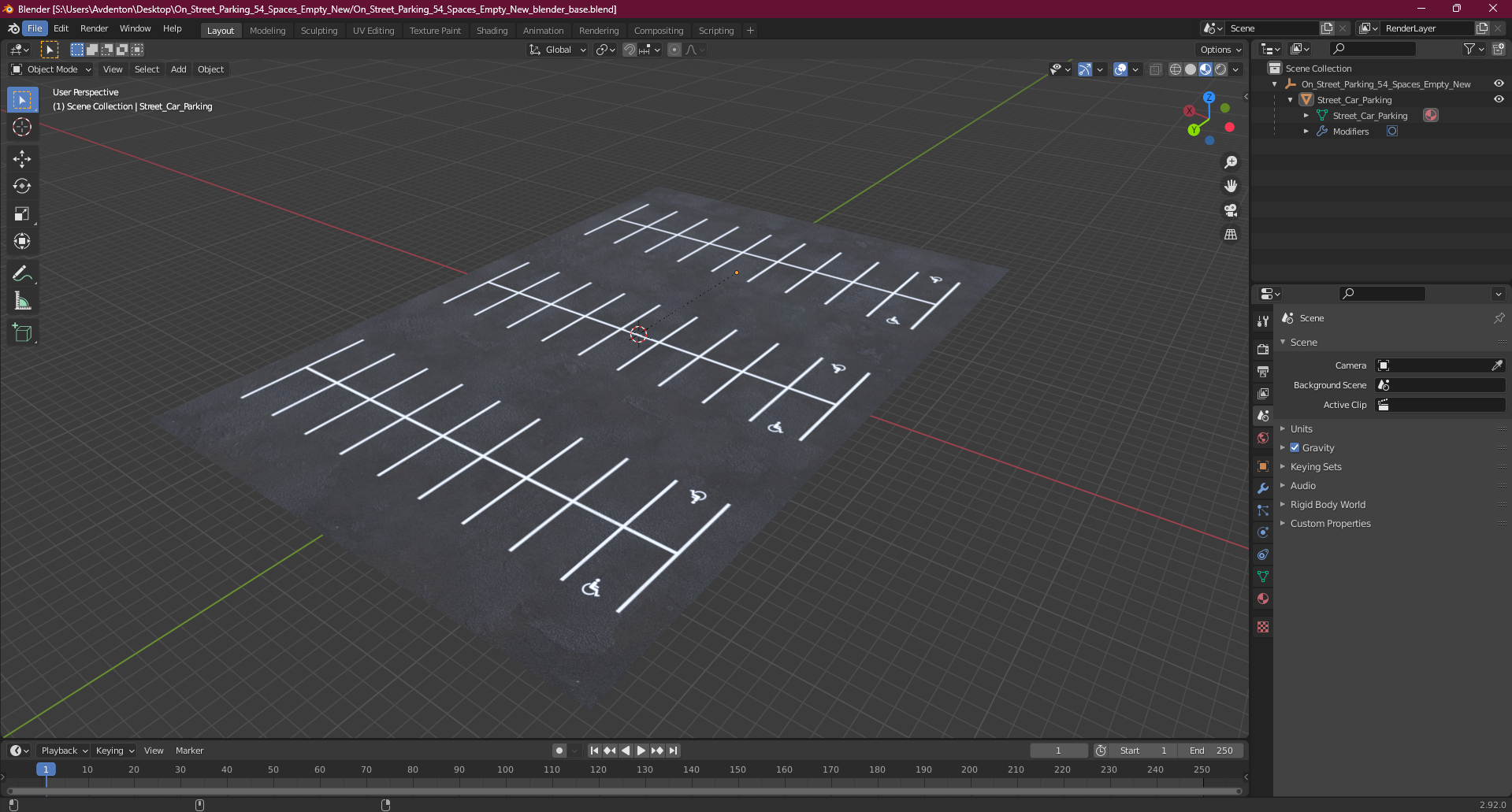Open the Playback dropdown in timeline
Viewport: 1512px width, 812px height.
pyautogui.click(x=64, y=751)
